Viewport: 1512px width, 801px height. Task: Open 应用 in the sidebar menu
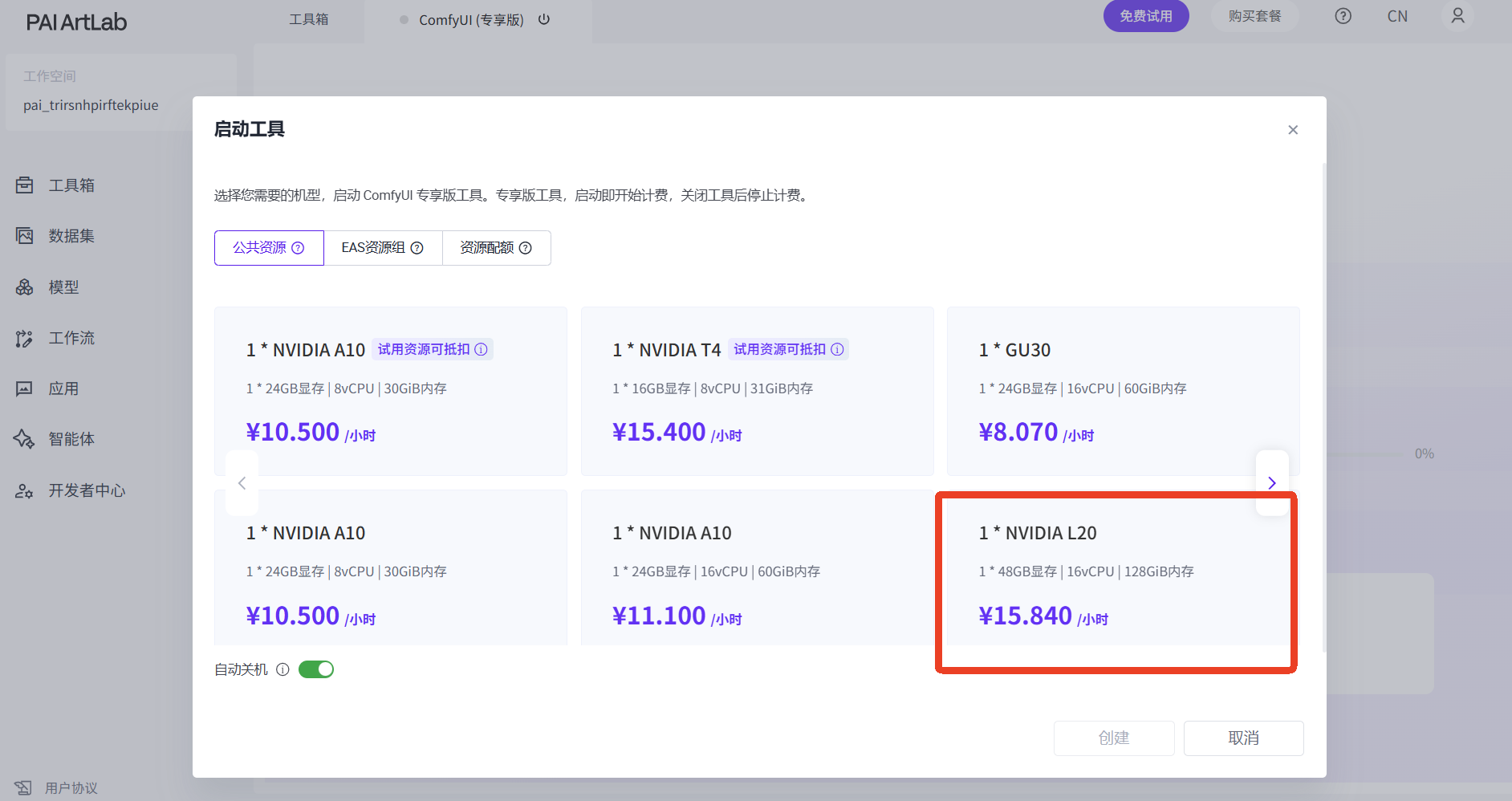63,389
